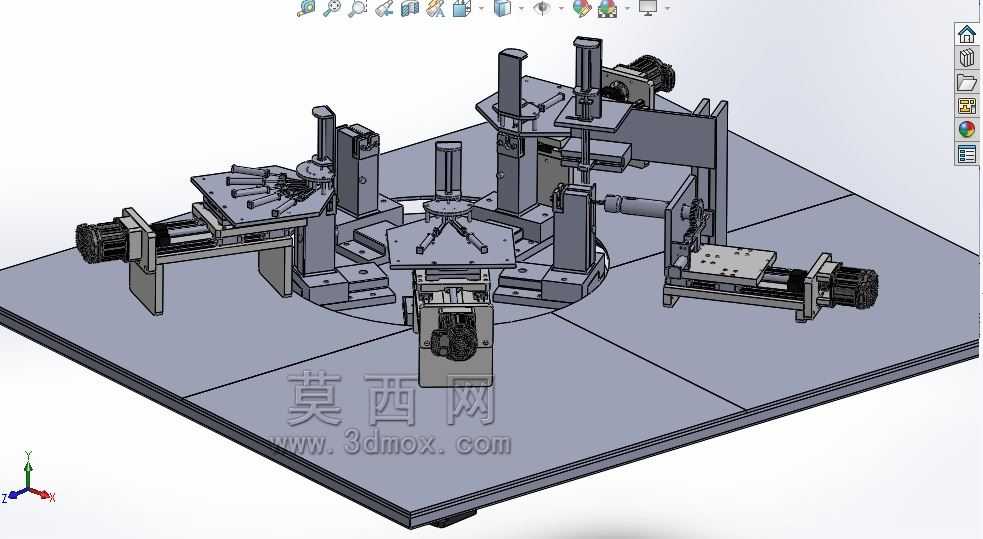Toggle the Hide/Show Items eye icon
This screenshot has width=983, height=539.
coord(542,8)
